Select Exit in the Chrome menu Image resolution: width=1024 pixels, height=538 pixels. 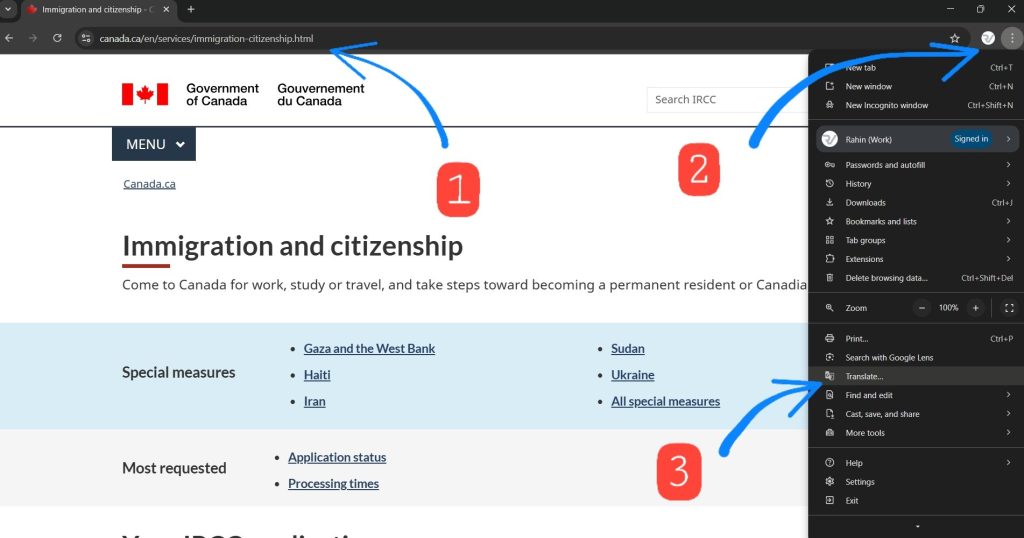point(917,501)
